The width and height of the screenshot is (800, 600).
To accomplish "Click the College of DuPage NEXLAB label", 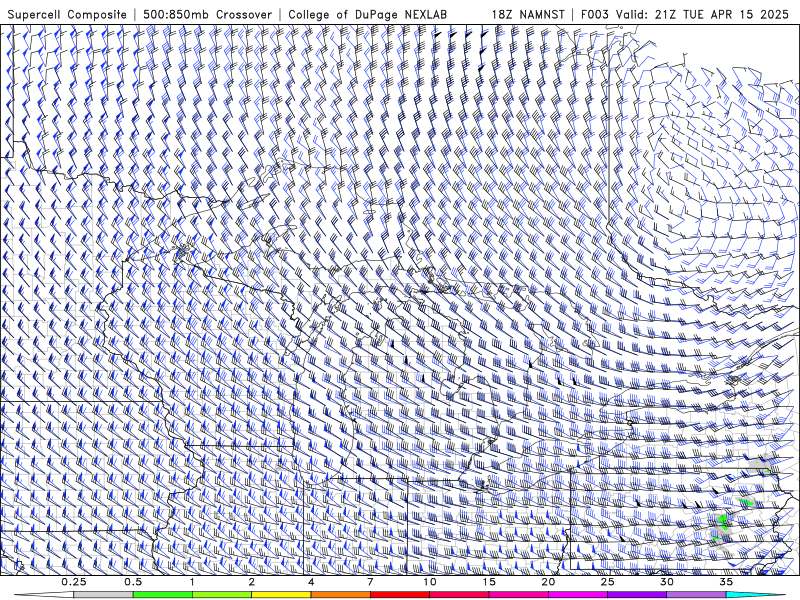I will [367, 14].
